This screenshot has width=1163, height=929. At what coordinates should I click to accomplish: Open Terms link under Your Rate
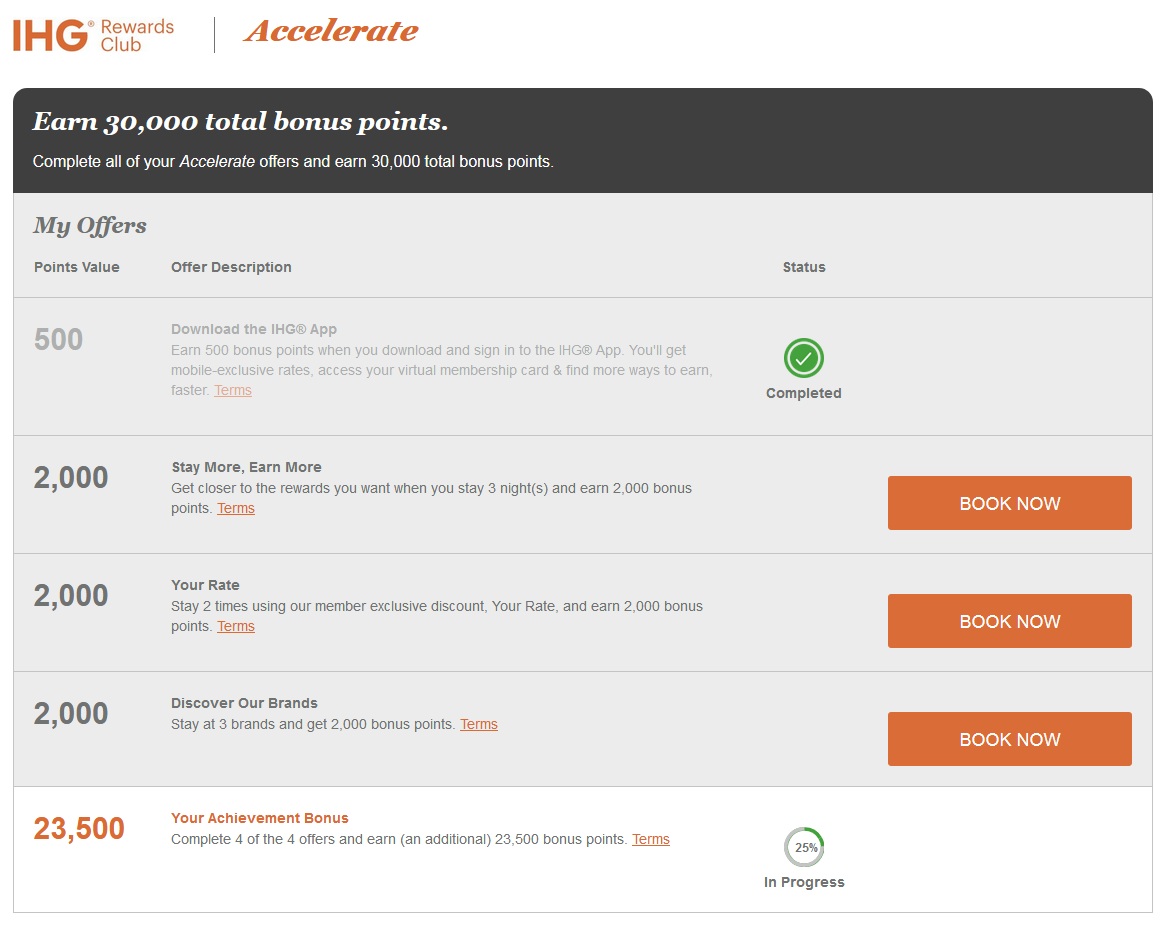click(x=236, y=626)
